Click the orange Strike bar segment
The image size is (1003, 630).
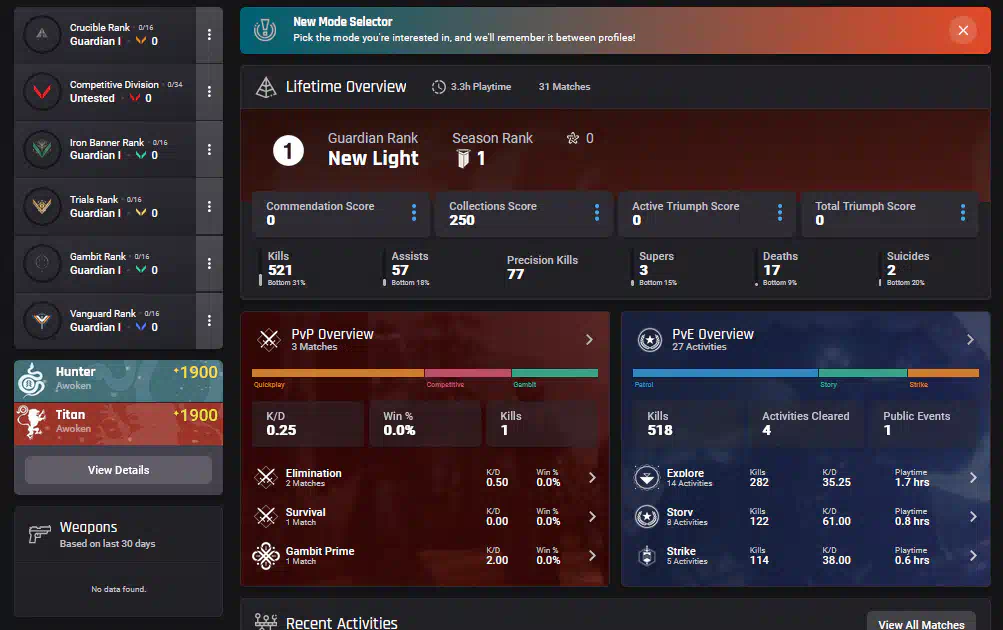click(x=944, y=373)
